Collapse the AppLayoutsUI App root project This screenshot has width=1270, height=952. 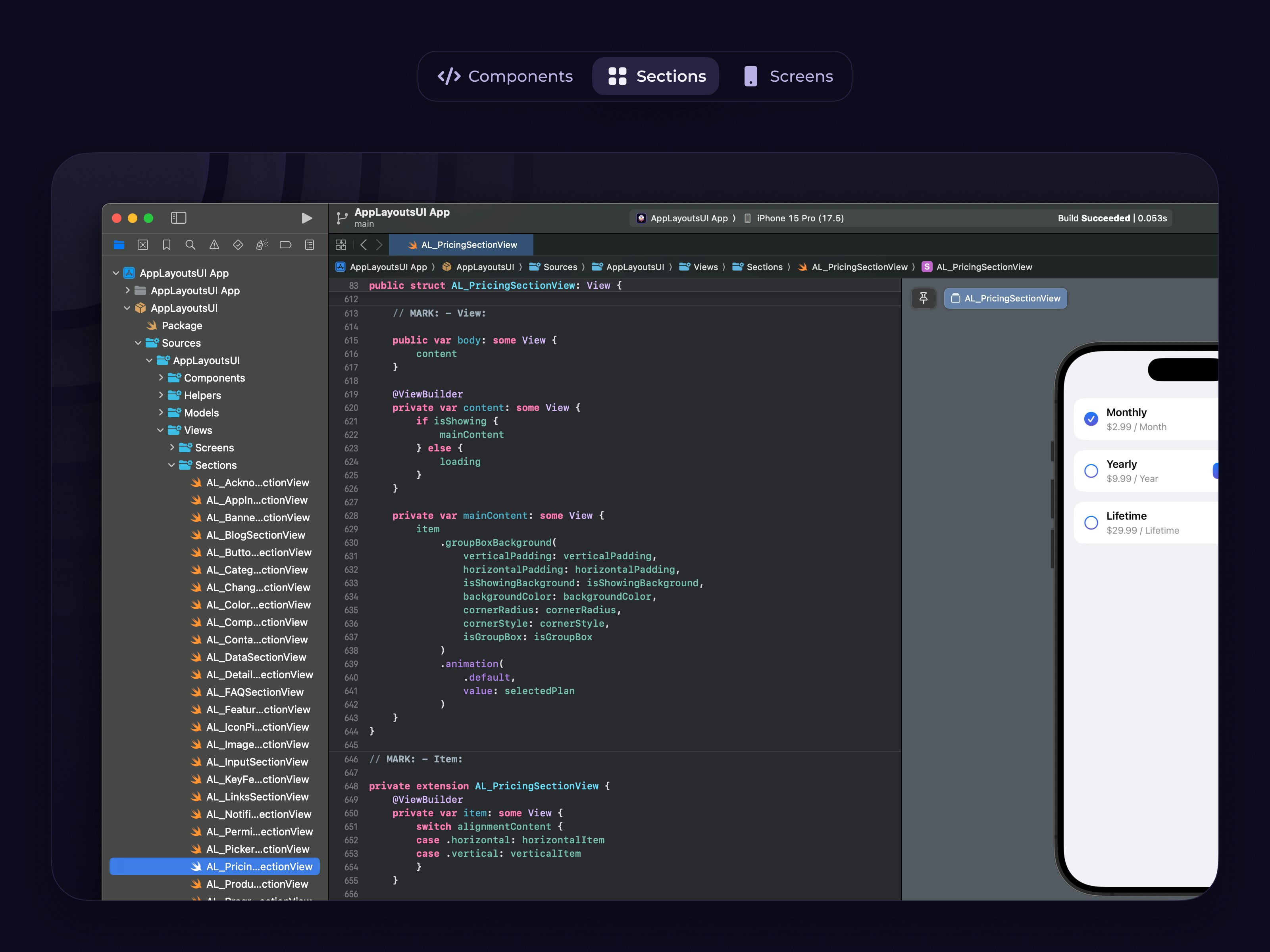(116, 273)
